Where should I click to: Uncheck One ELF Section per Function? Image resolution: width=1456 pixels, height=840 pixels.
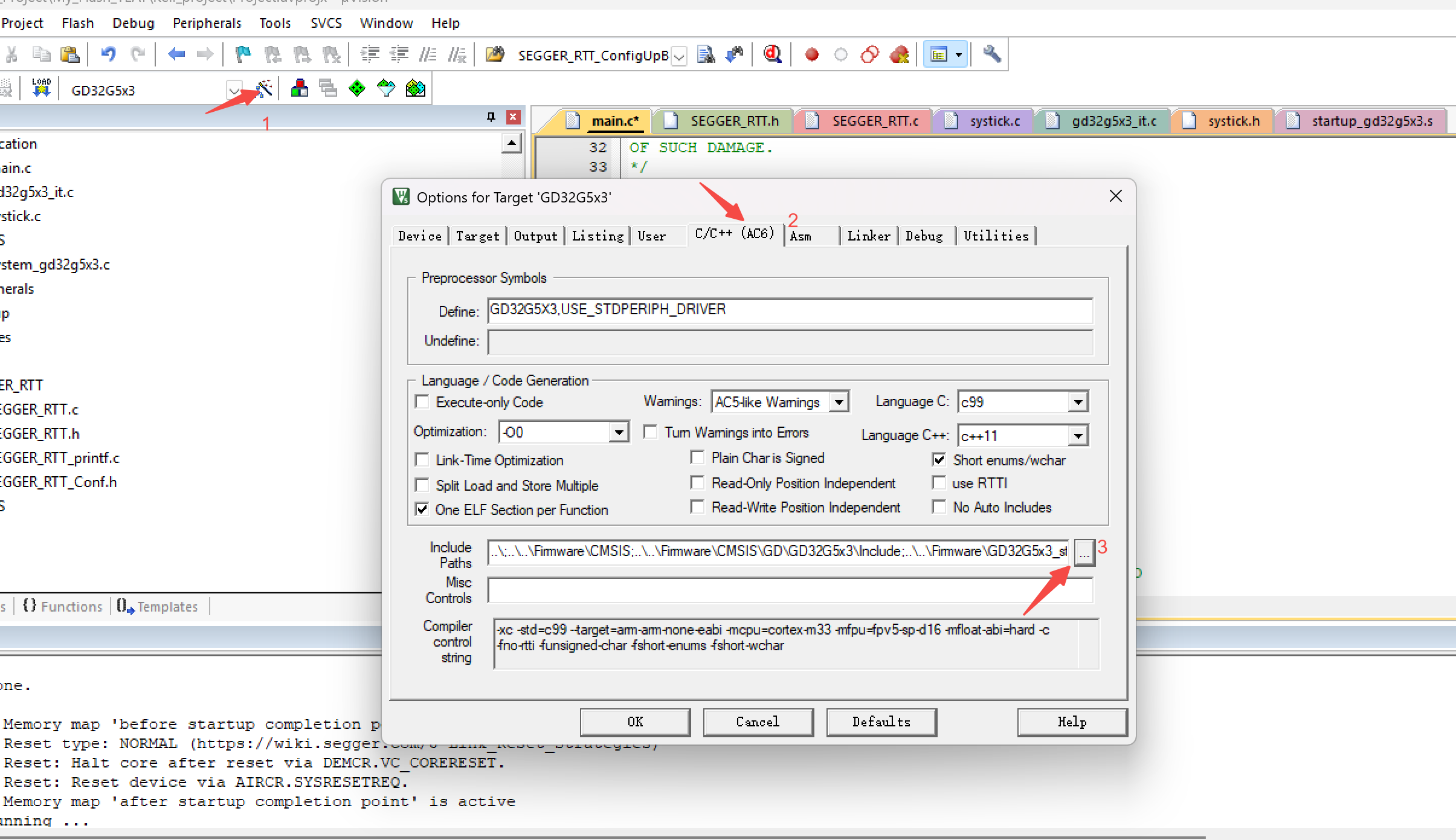coord(422,509)
